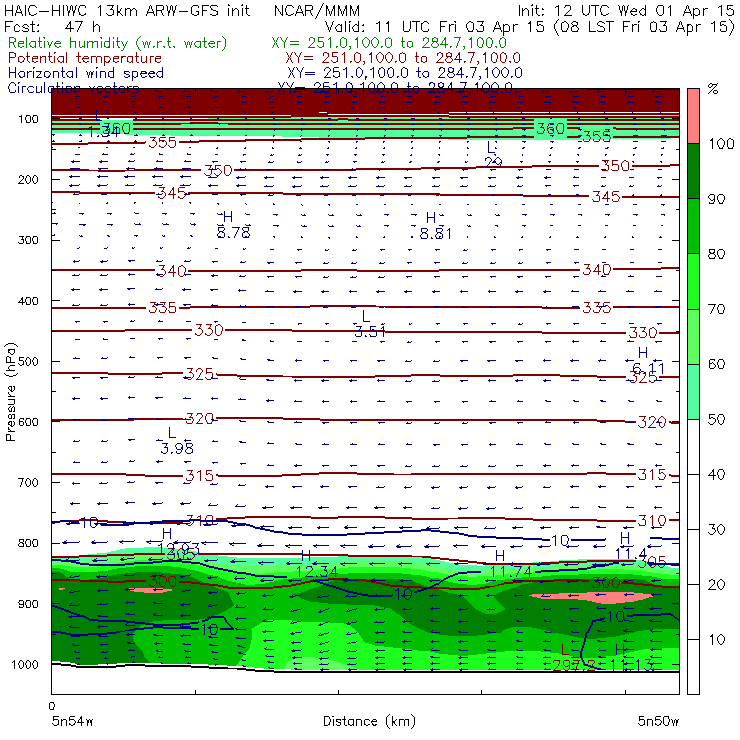Image resolution: width=740 pixels, height=740 pixels.
Task: Click the color bar's 30 label
Action: click(x=716, y=529)
